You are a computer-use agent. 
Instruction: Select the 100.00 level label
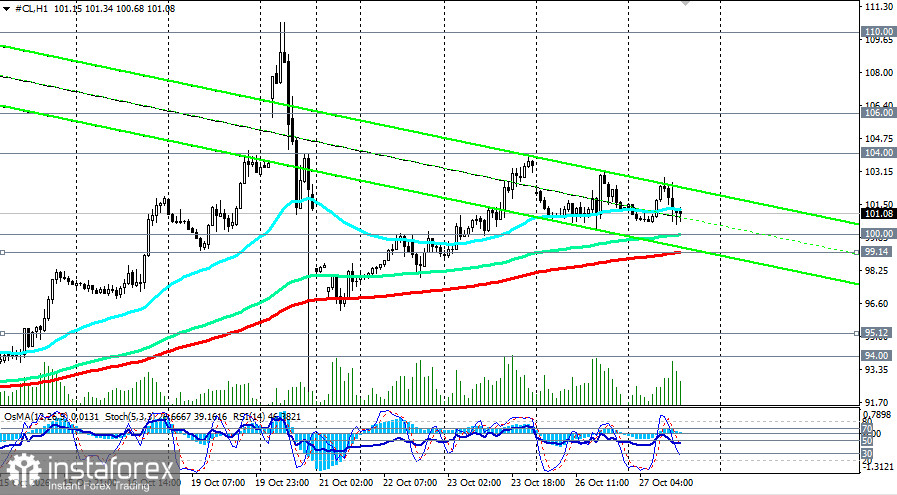(x=878, y=233)
